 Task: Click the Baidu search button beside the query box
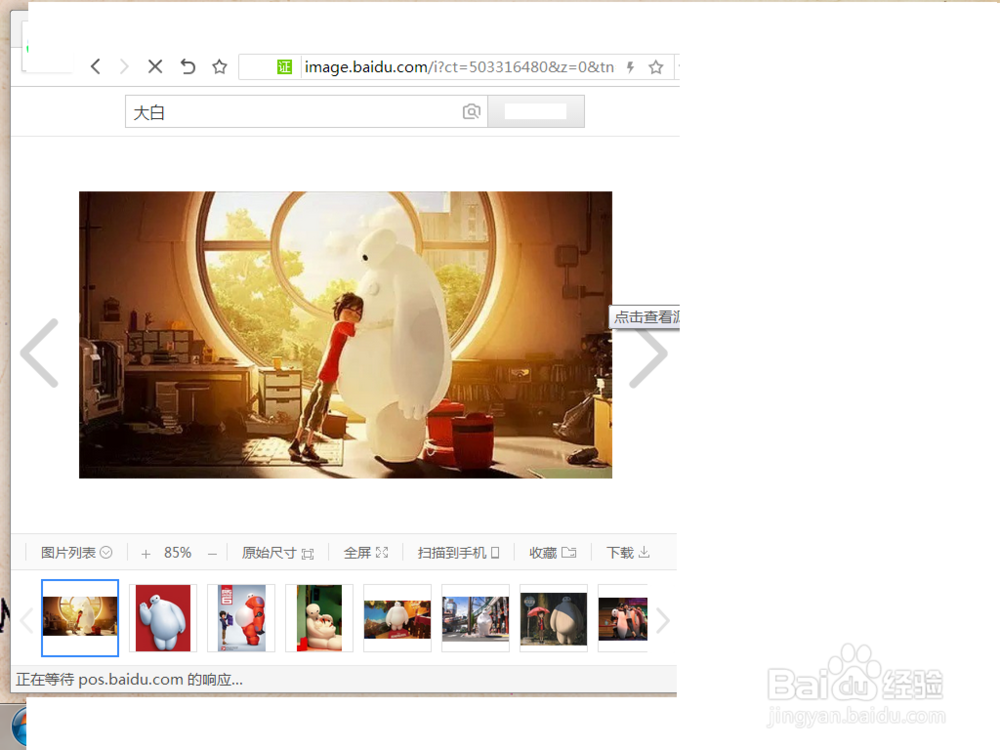(x=536, y=112)
